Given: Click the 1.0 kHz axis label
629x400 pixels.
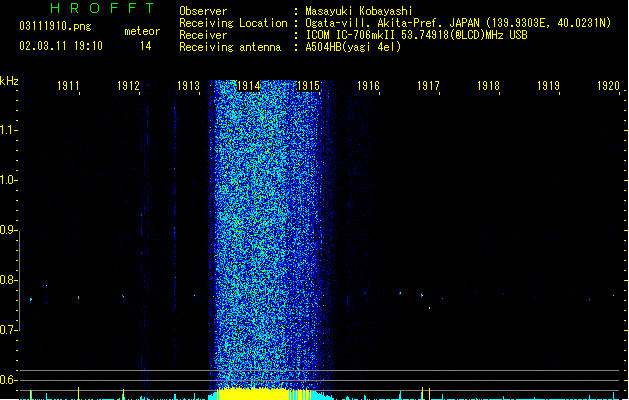Looking at the screenshot, I should (x=8, y=180).
